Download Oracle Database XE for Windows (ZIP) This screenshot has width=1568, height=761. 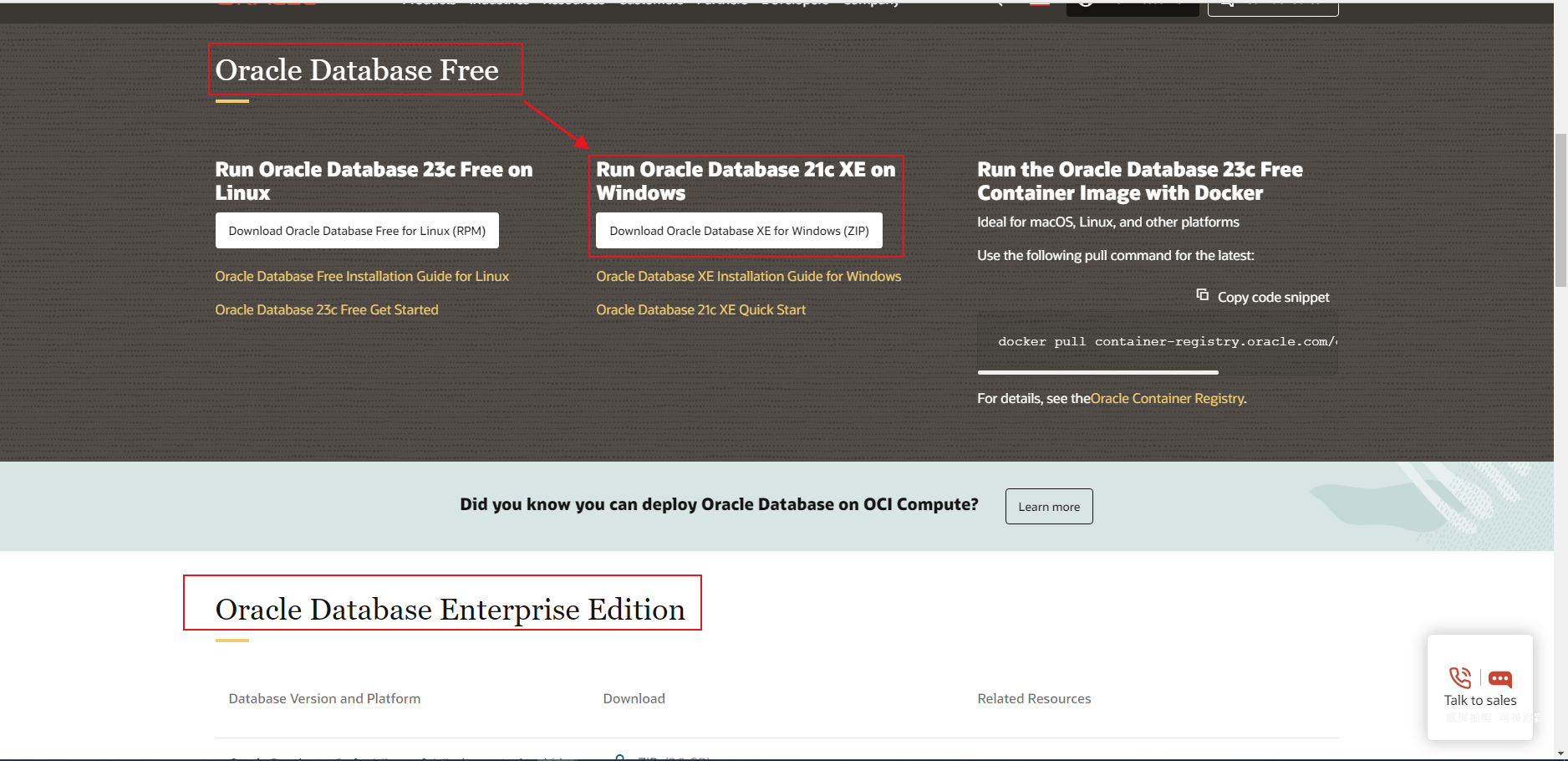pyautogui.click(x=739, y=231)
